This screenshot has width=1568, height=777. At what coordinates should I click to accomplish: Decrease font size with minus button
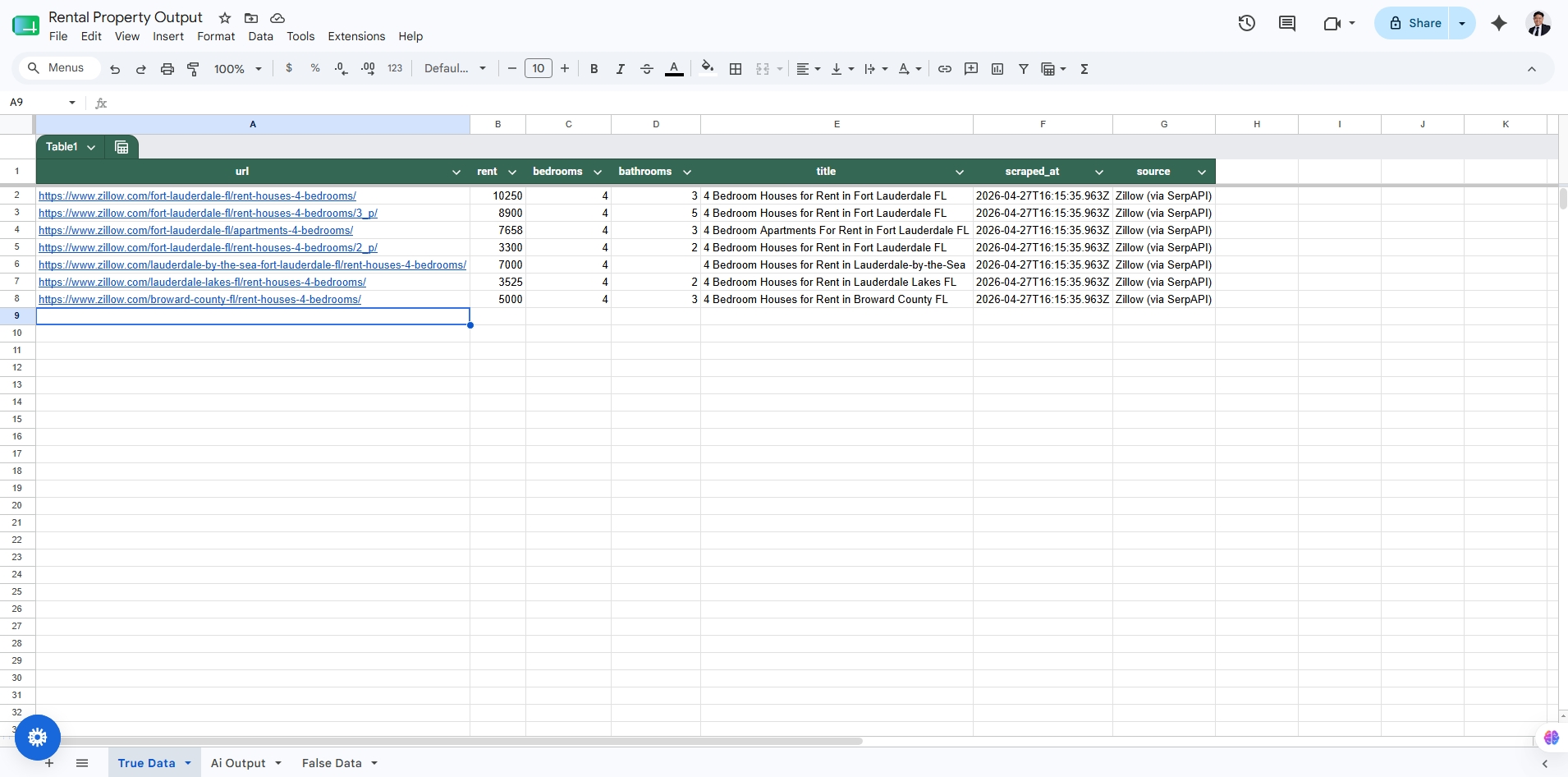coord(512,69)
